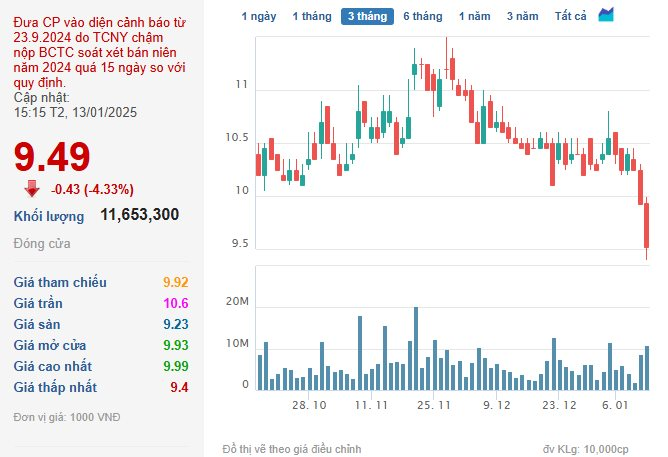Viewport: 668px width, 457px height.
Task: Click the 'Giá cao nhất' label
Action: click(x=53, y=366)
